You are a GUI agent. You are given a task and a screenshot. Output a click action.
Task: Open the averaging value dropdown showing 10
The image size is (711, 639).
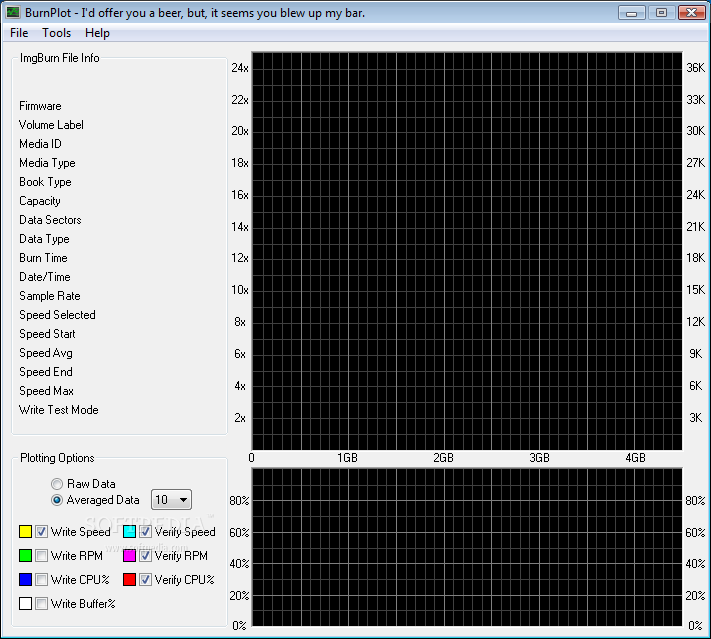point(171,500)
